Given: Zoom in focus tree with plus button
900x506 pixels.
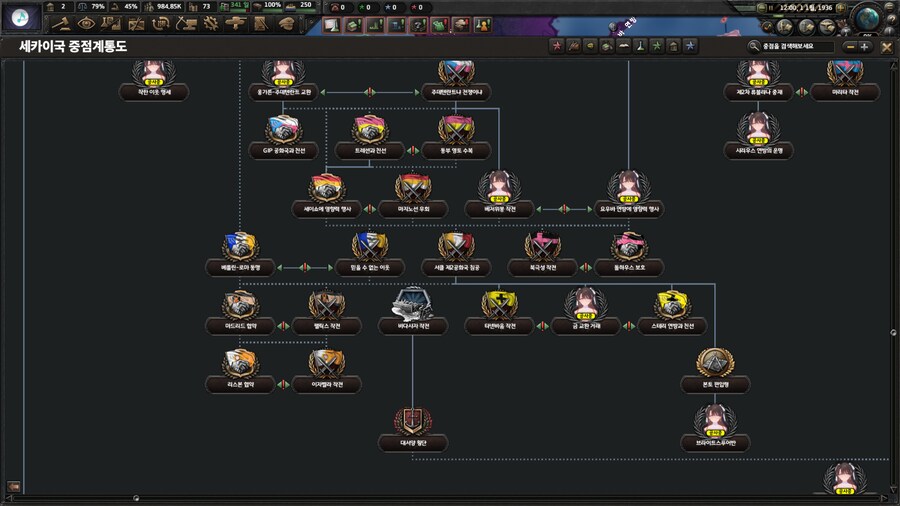Looking at the screenshot, I should 865,46.
